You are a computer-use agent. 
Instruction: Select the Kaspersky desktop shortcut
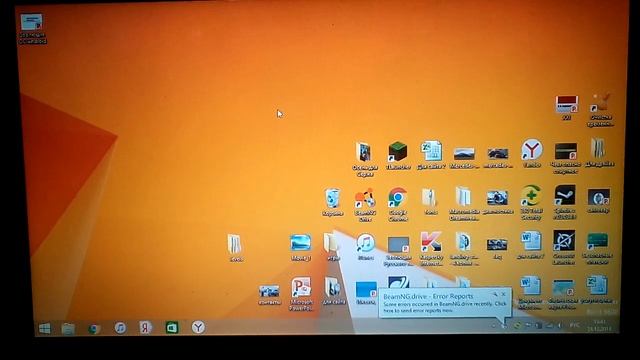coord(431,248)
